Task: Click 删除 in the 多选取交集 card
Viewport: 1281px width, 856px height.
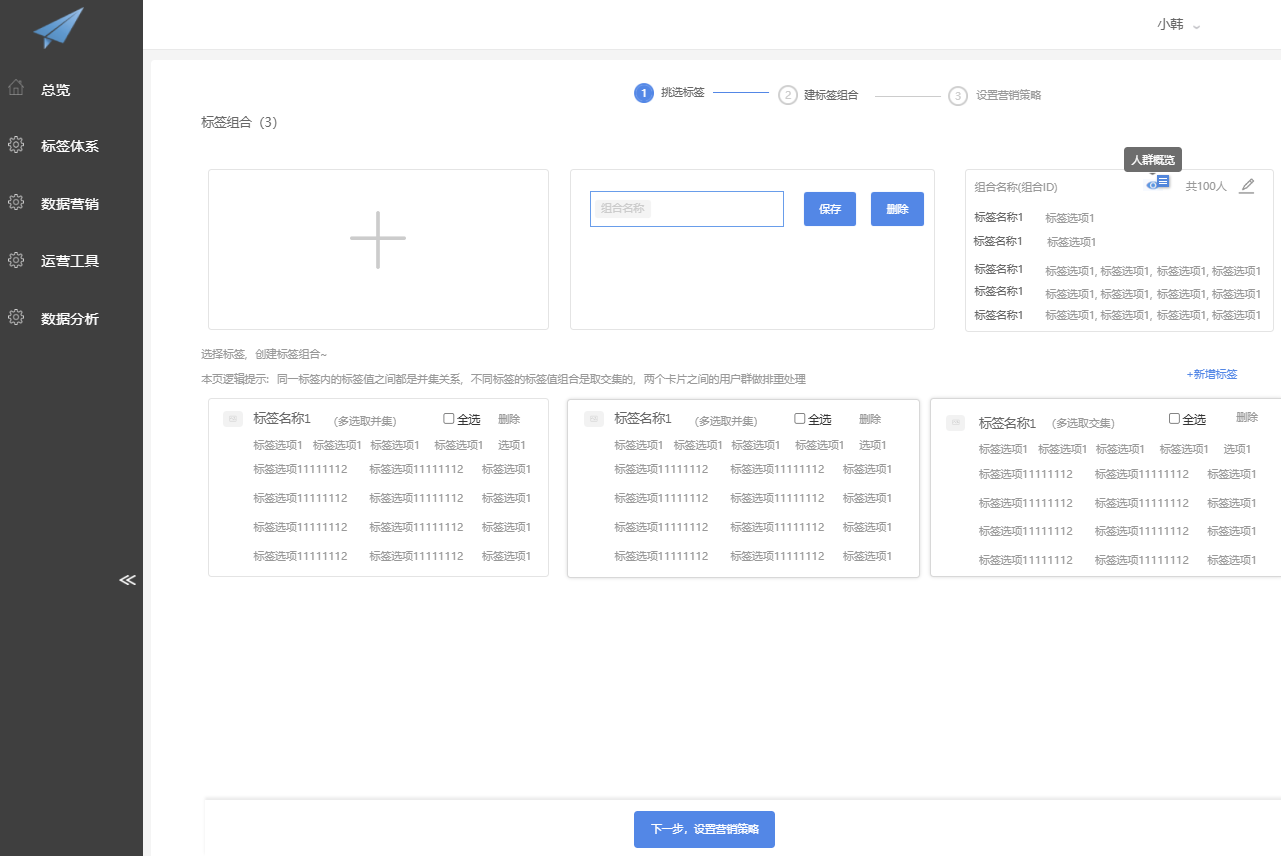Action: pyautogui.click(x=1247, y=417)
